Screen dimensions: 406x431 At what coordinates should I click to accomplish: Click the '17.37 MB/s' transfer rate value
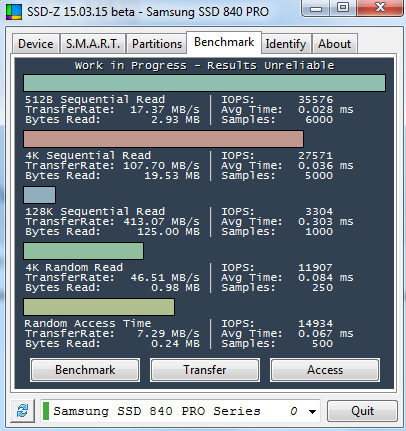165,110
